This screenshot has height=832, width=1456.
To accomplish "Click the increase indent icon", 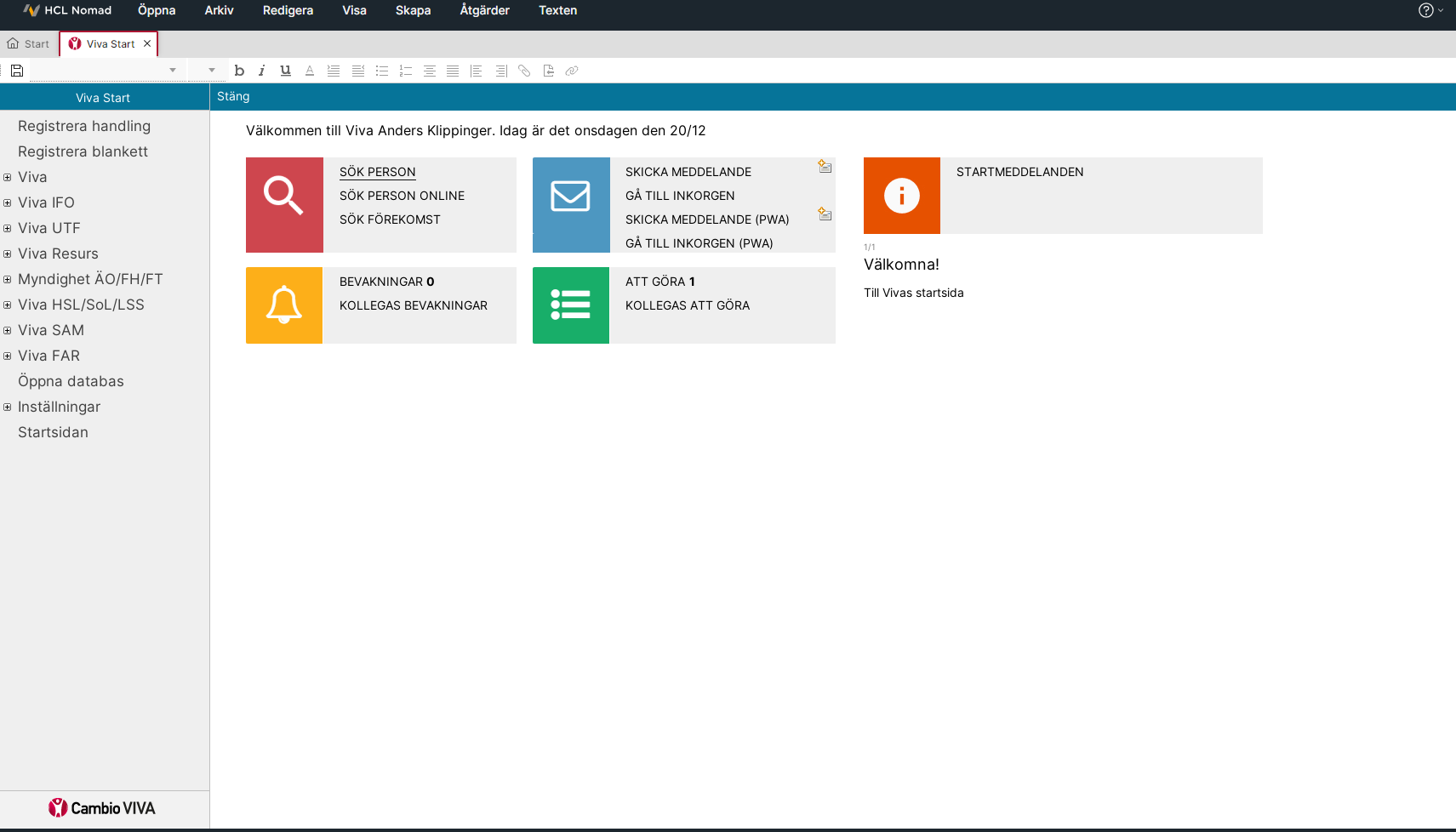I will click(x=334, y=71).
